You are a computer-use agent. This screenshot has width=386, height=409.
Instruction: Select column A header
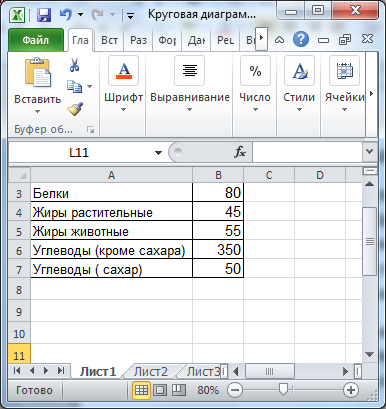click(x=111, y=175)
